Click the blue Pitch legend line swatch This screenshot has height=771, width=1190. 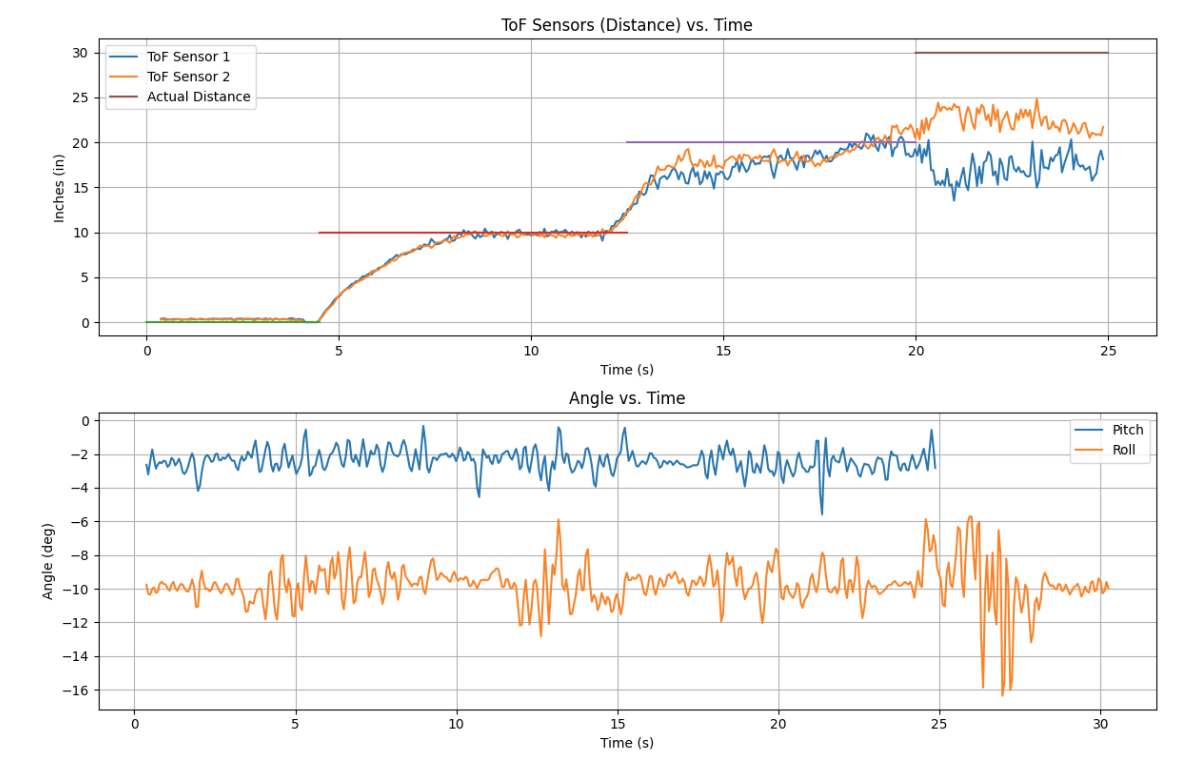[1089, 430]
